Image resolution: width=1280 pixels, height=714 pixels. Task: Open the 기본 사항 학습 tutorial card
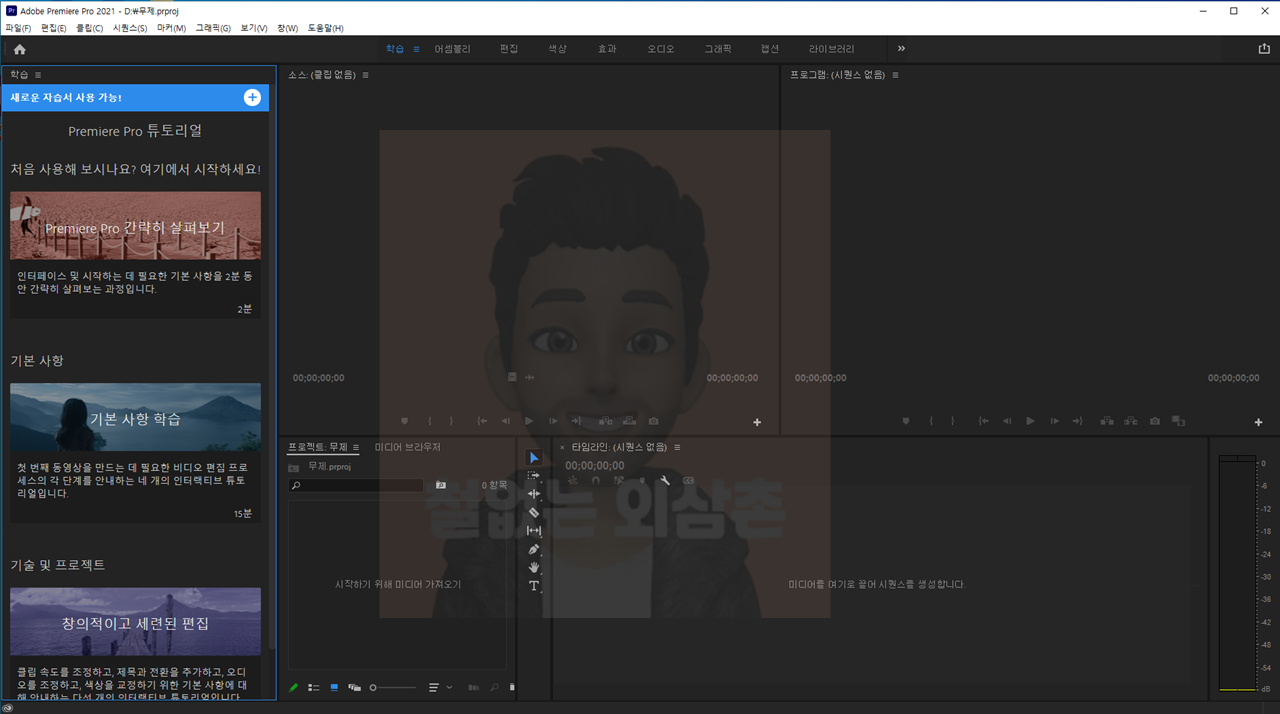coord(135,417)
